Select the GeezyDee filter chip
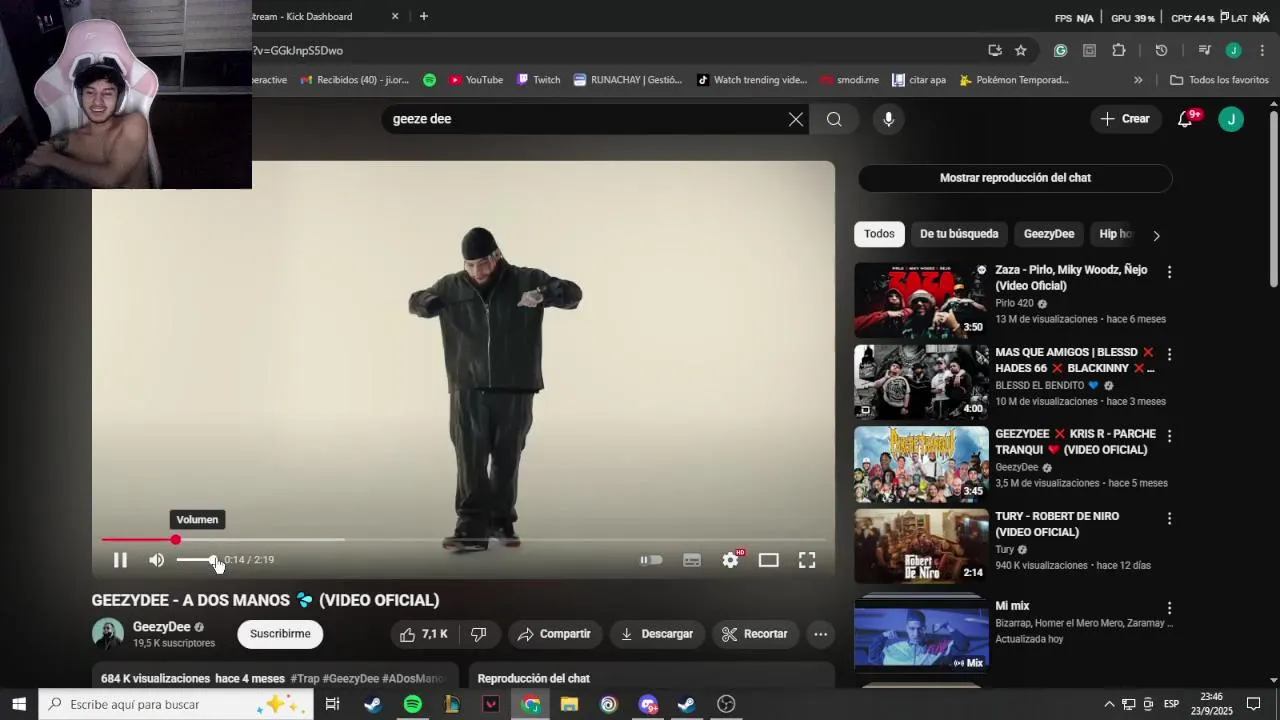This screenshot has width=1280, height=720. 1049,234
